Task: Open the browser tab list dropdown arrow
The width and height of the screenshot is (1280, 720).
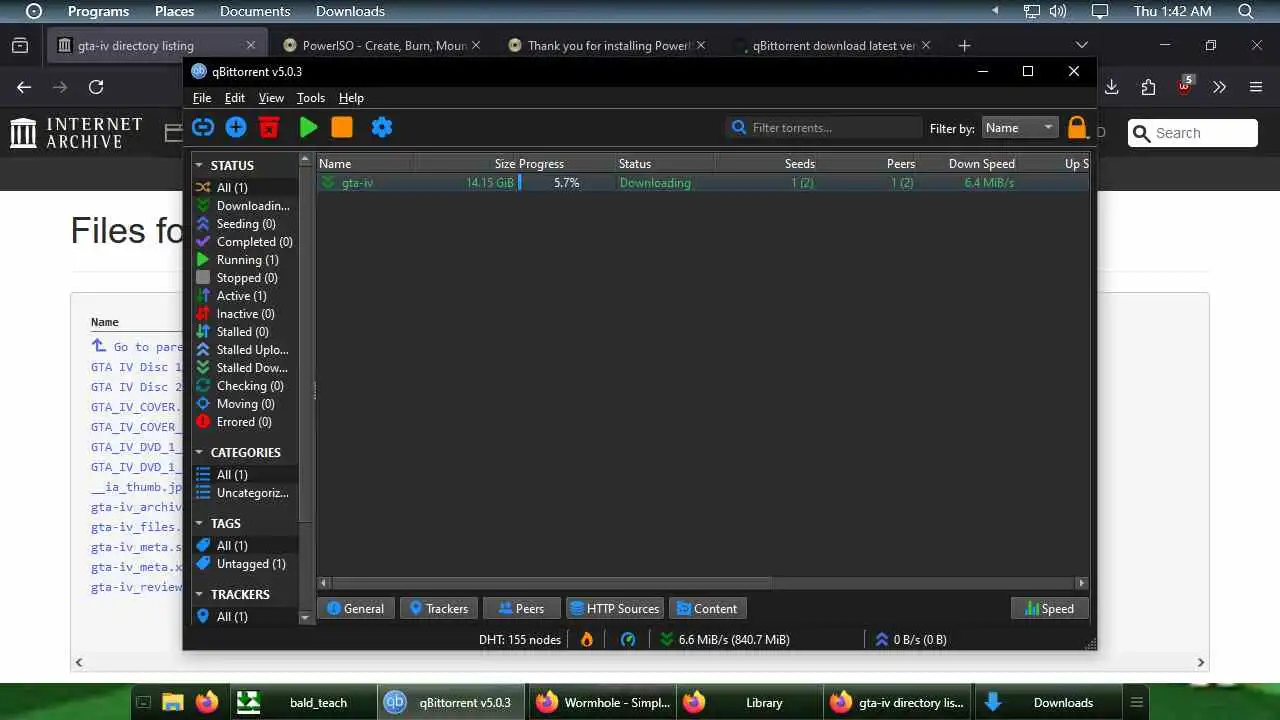Action: 1081,45
